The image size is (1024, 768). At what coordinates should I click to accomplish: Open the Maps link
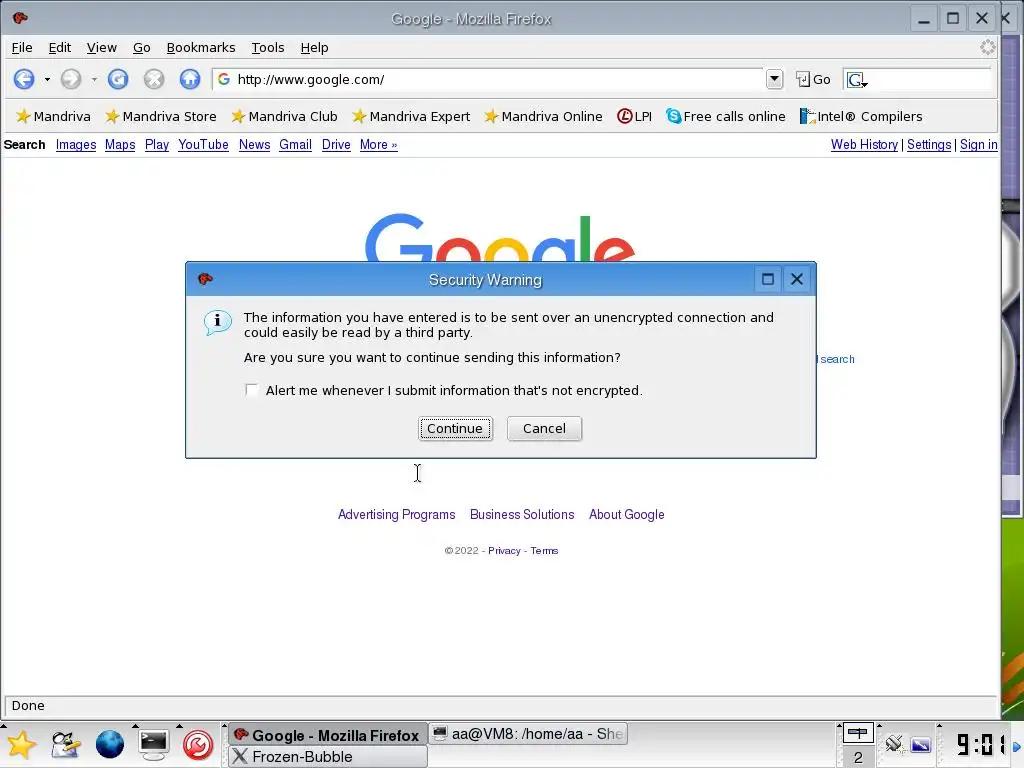point(120,145)
